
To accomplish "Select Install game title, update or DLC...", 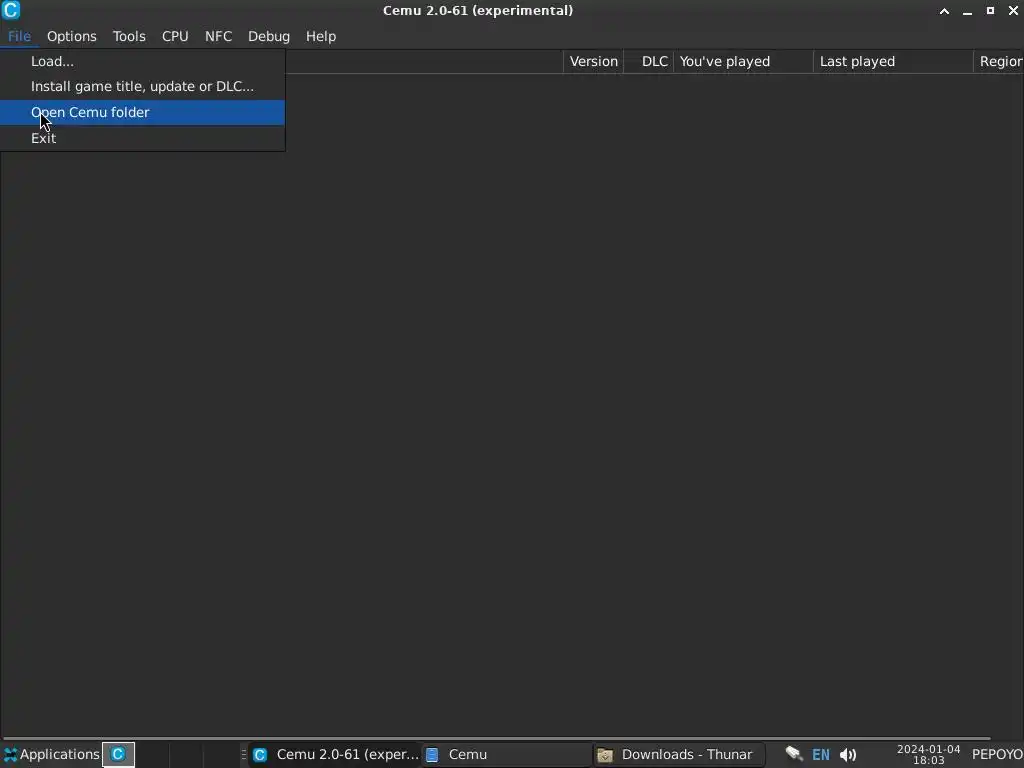I will coord(142,86).
